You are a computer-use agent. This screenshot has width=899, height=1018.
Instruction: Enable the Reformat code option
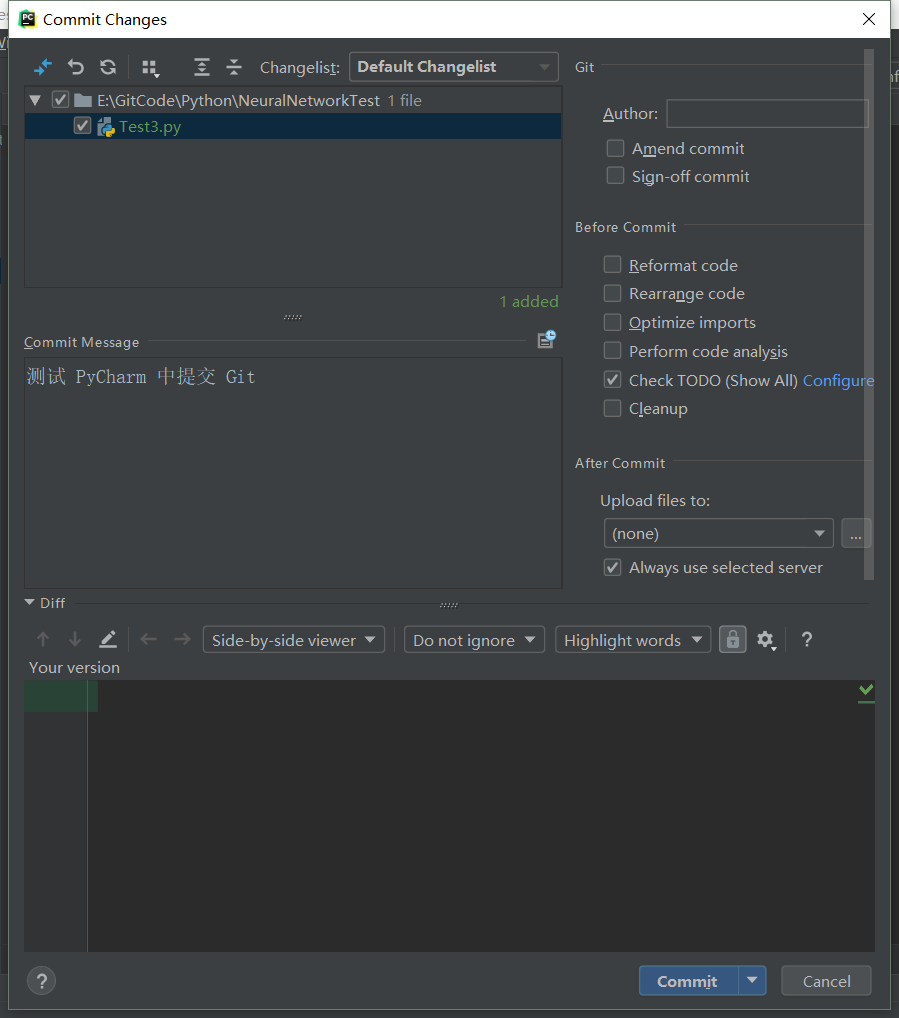point(612,264)
